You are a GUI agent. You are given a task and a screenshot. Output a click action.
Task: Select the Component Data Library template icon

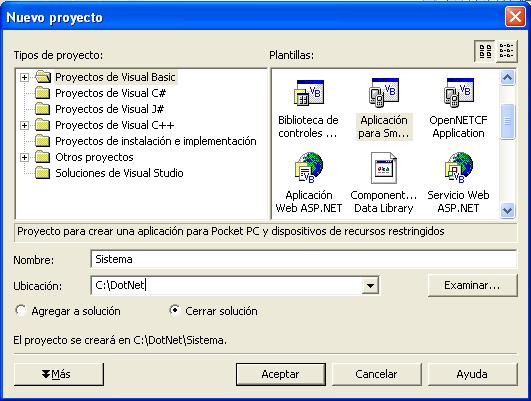(x=384, y=168)
